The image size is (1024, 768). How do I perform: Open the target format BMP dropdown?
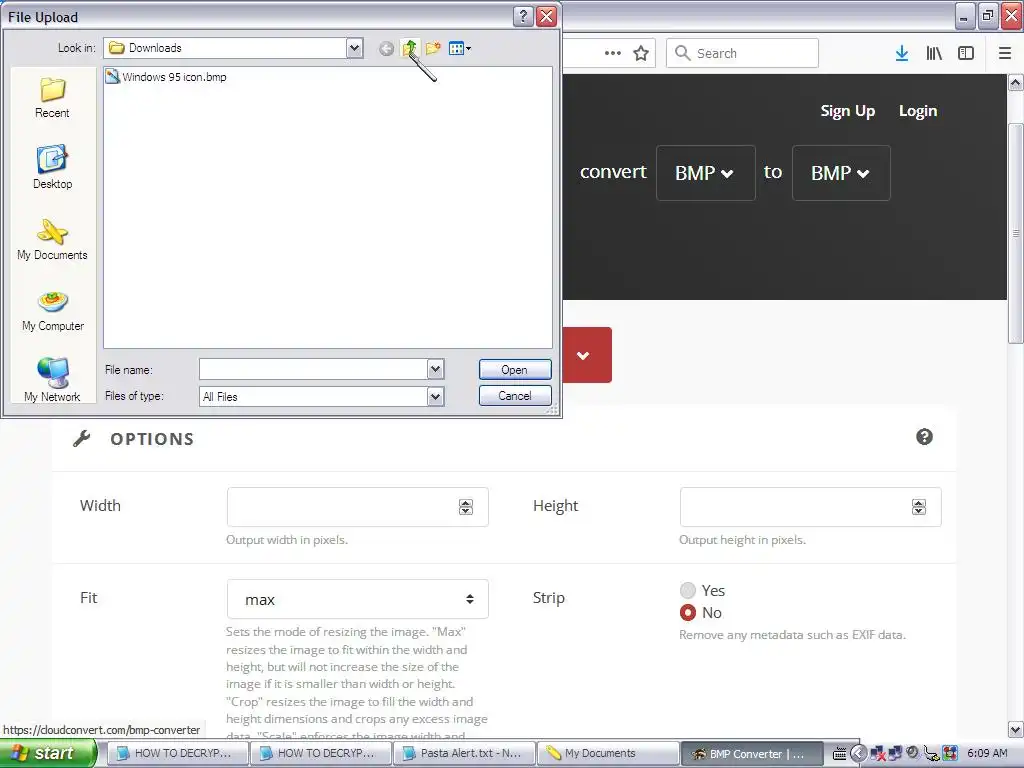[x=841, y=173]
